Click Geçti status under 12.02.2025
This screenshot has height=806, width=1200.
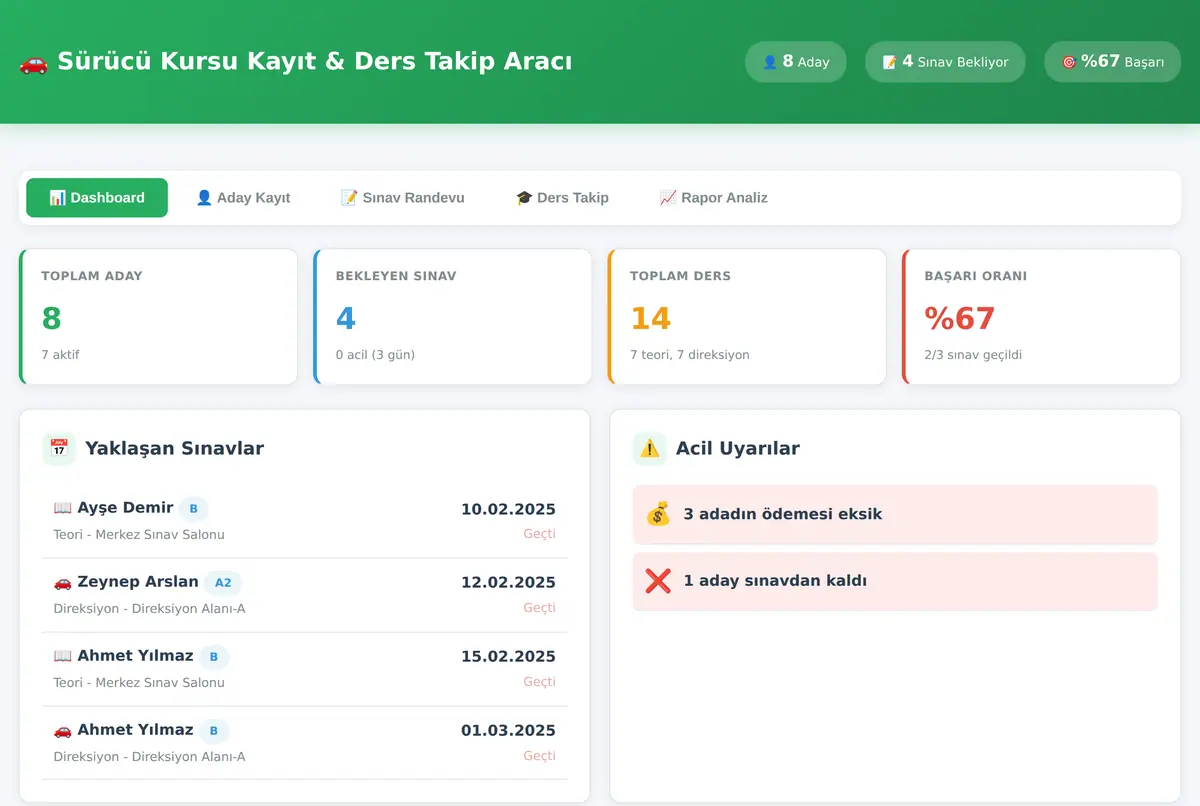(x=539, y=608)
